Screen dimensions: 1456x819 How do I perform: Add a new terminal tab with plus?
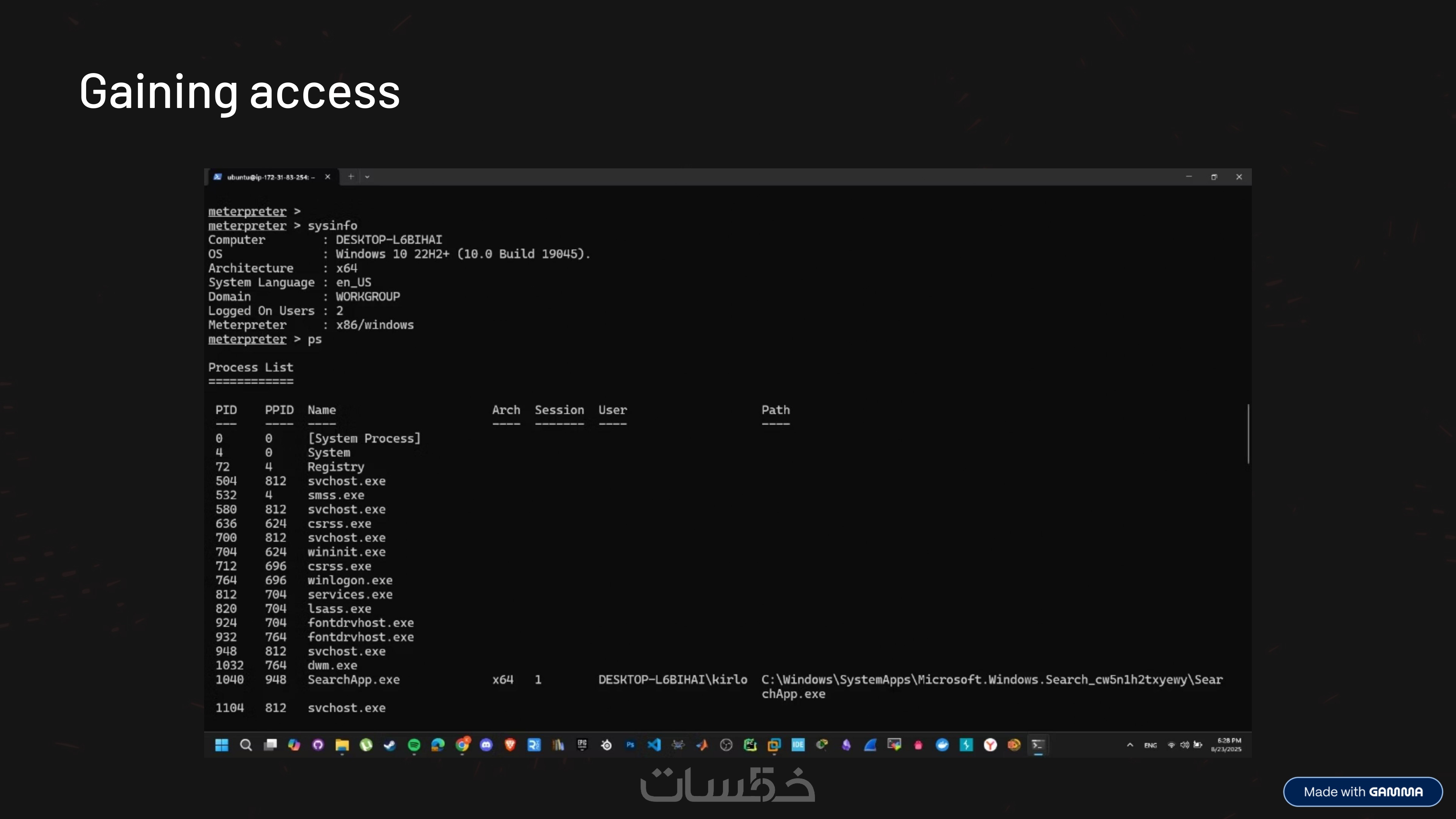tap(351, 177)
